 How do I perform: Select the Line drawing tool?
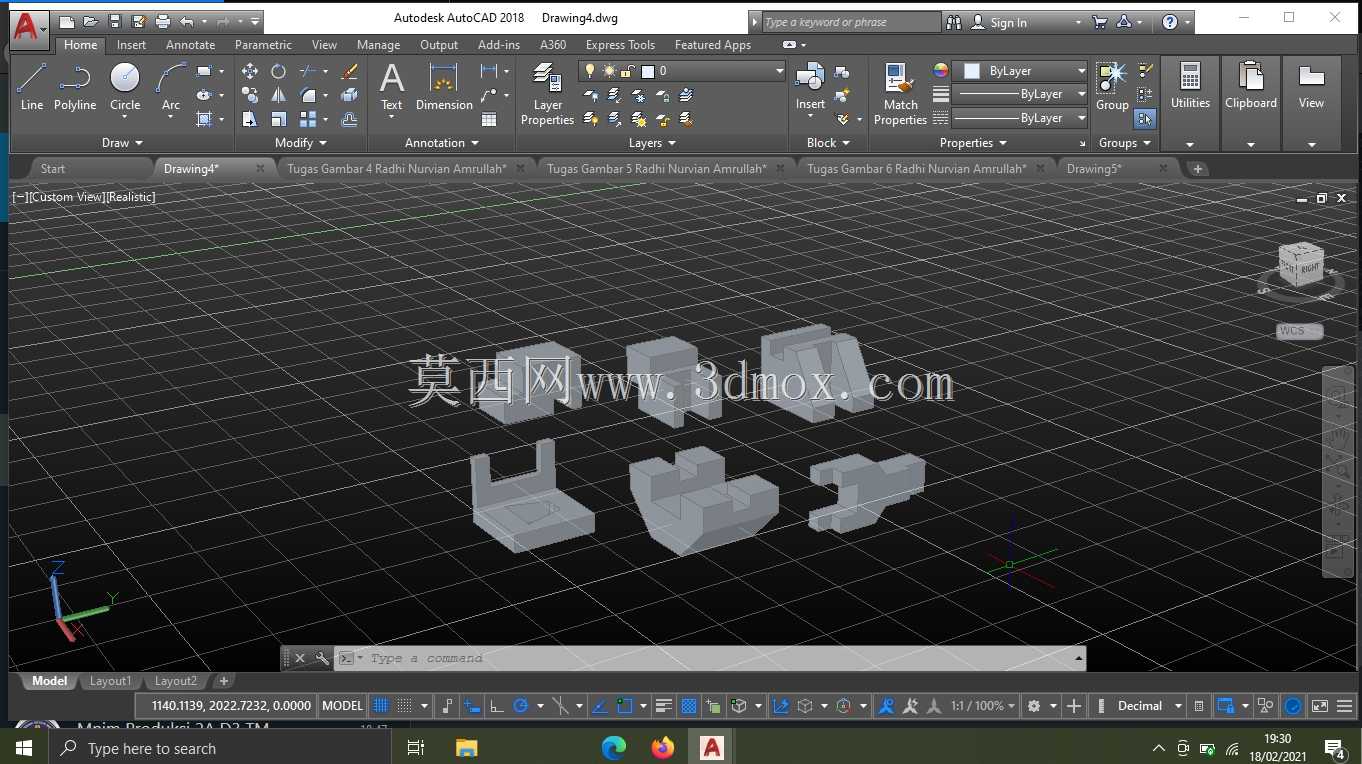pos(32,86)
